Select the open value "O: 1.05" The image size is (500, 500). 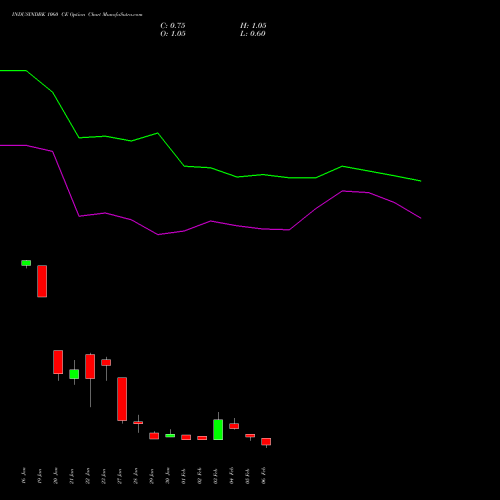(173, 34)
